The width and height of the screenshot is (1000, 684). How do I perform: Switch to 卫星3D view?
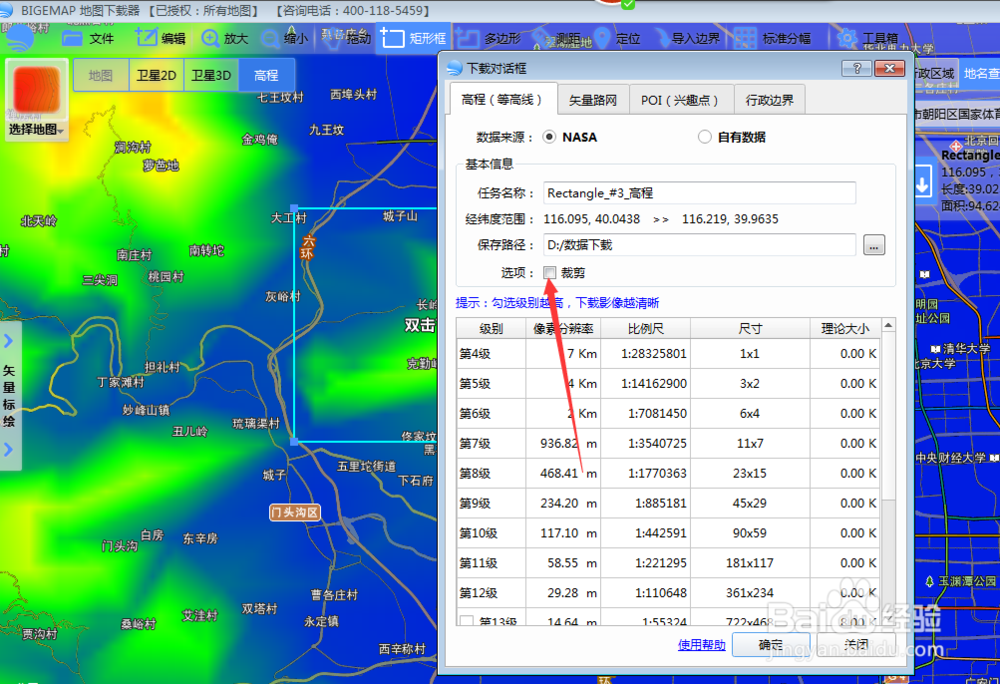click(x=211, y=75)
